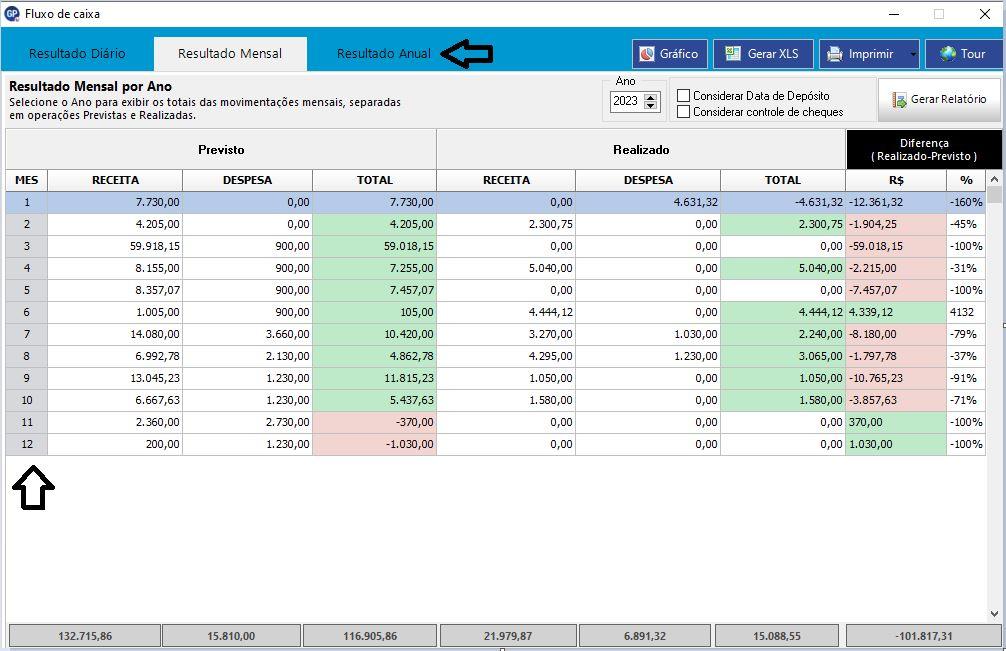Click the table scrollbar up arrow

[994, 180]
